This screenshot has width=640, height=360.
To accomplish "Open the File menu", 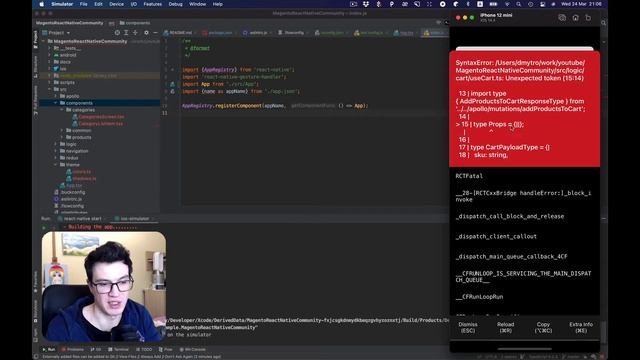I will [x=84, y=4].
